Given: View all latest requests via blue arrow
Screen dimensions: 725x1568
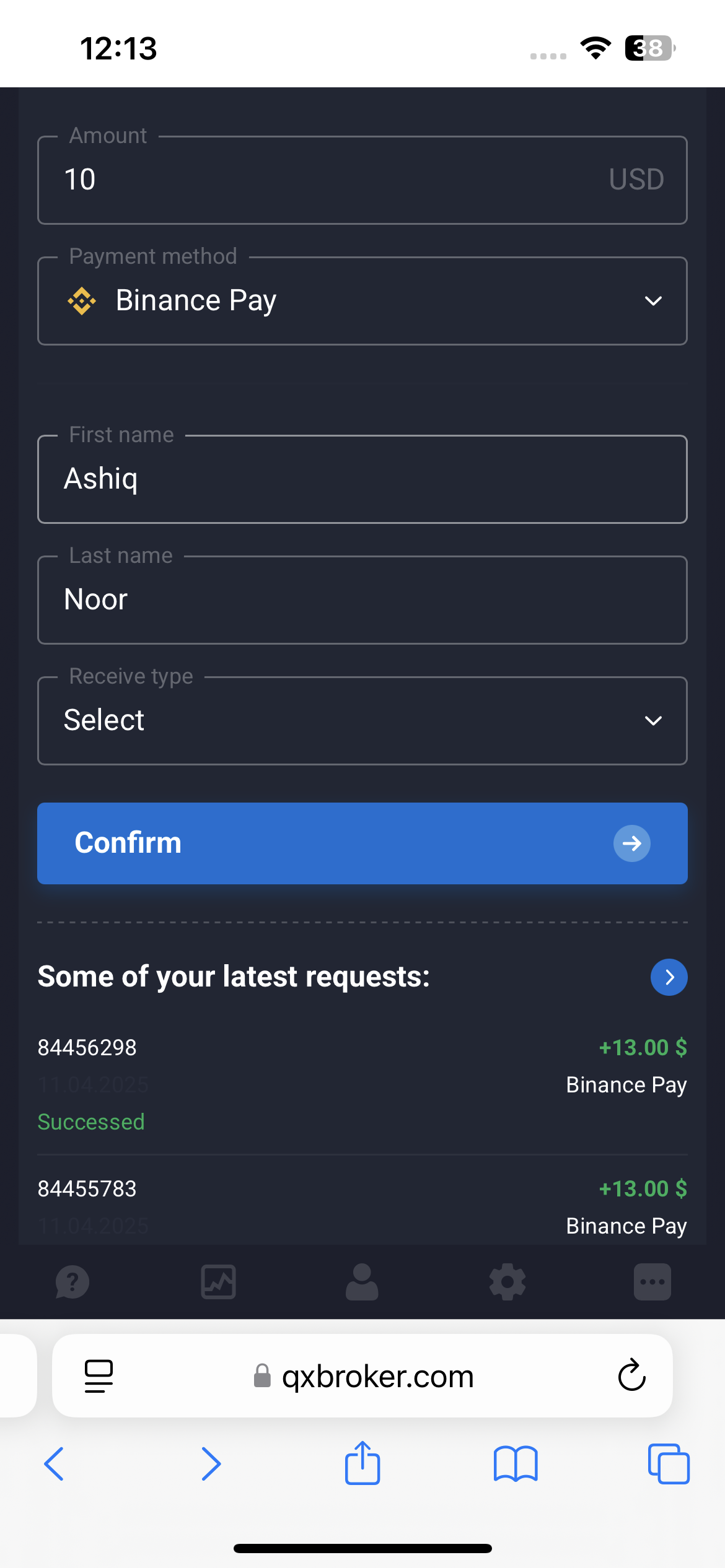Looking at the screenshot, I should point(669,977).
